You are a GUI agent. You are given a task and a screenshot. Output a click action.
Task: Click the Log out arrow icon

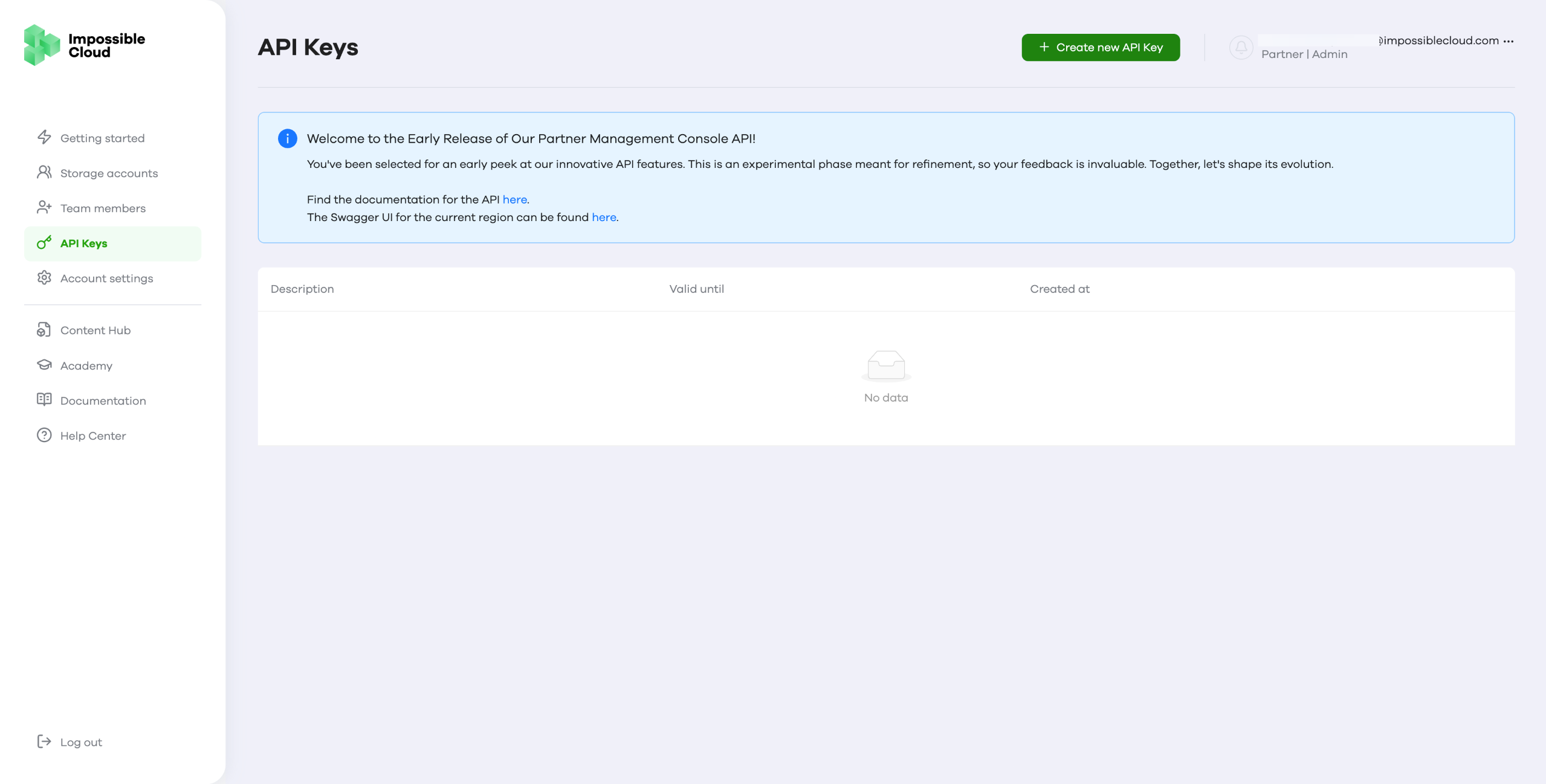(x=44, y=741)
